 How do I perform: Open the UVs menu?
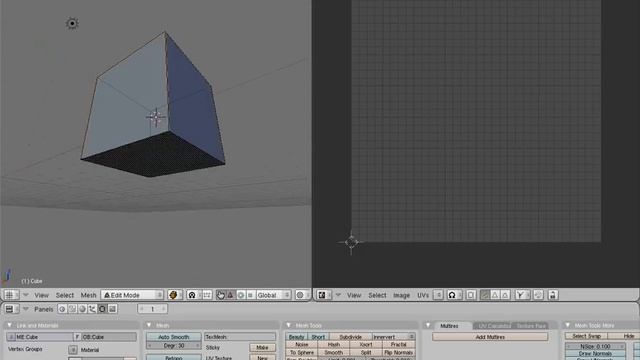(423, 295)
